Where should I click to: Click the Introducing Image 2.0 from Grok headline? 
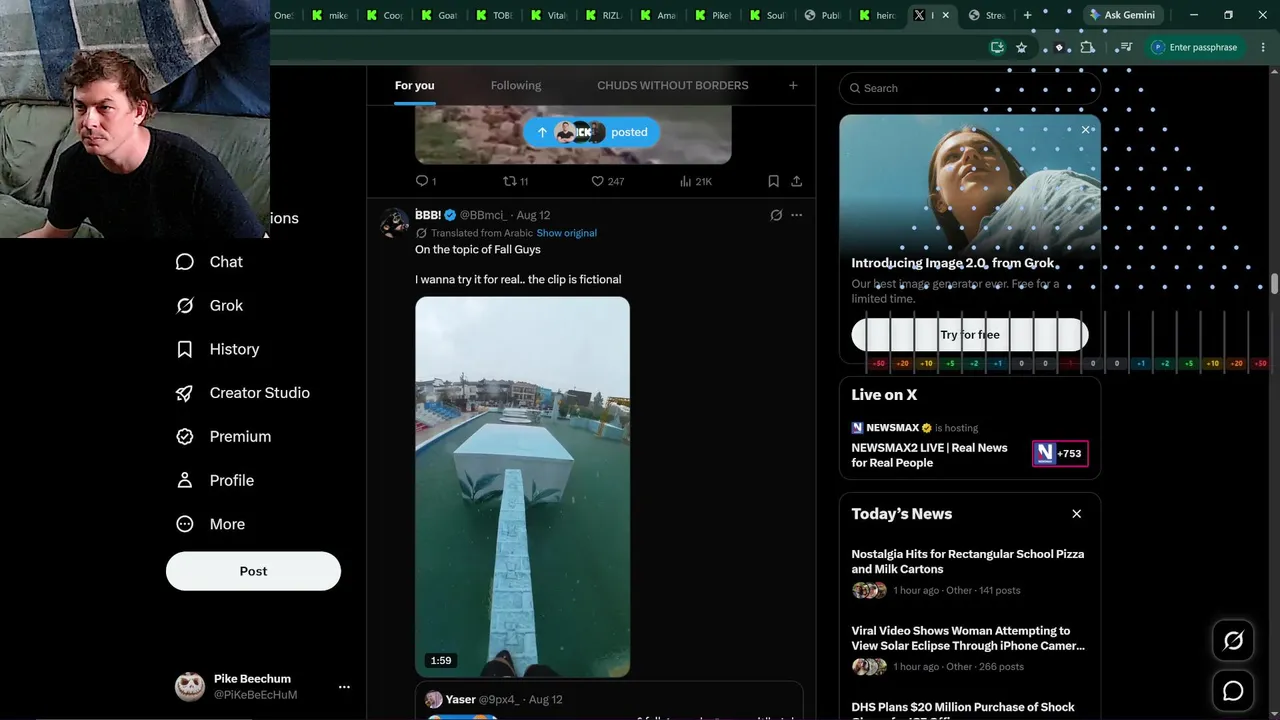[x=953, y=263]
